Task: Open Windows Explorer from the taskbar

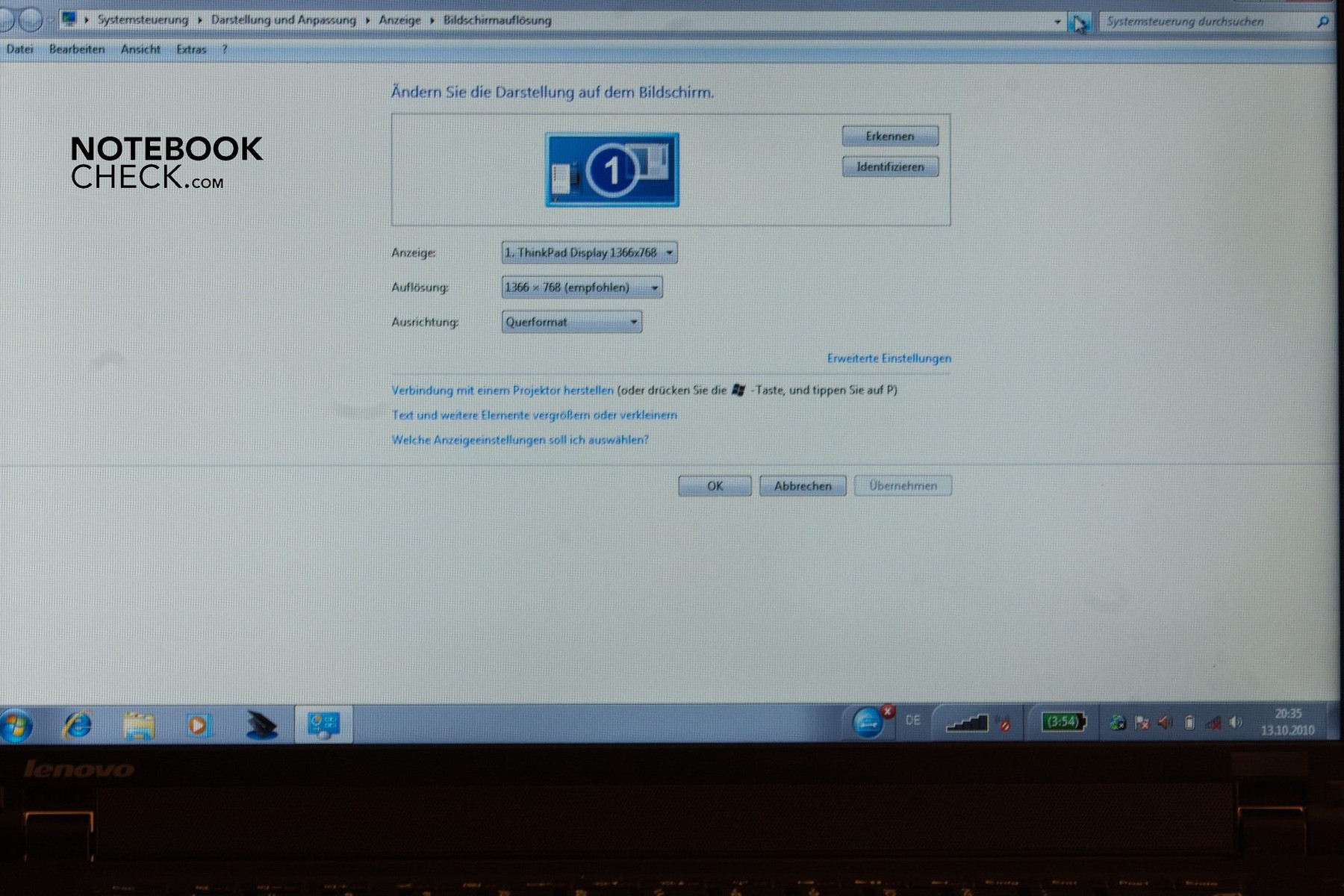Action: [x=139, y=725]
